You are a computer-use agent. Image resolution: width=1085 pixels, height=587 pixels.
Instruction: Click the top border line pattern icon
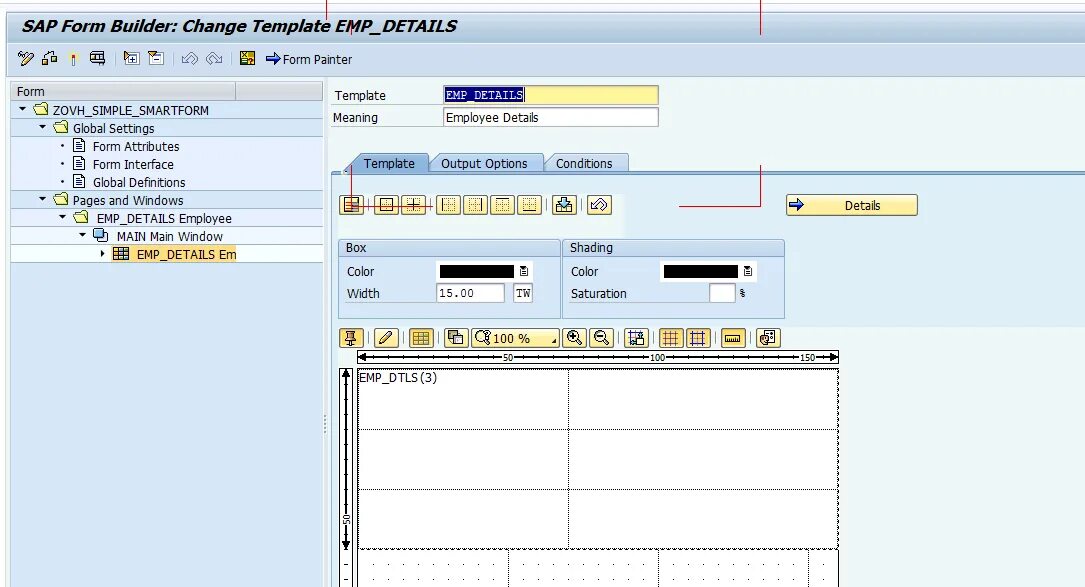coord(502,205)
